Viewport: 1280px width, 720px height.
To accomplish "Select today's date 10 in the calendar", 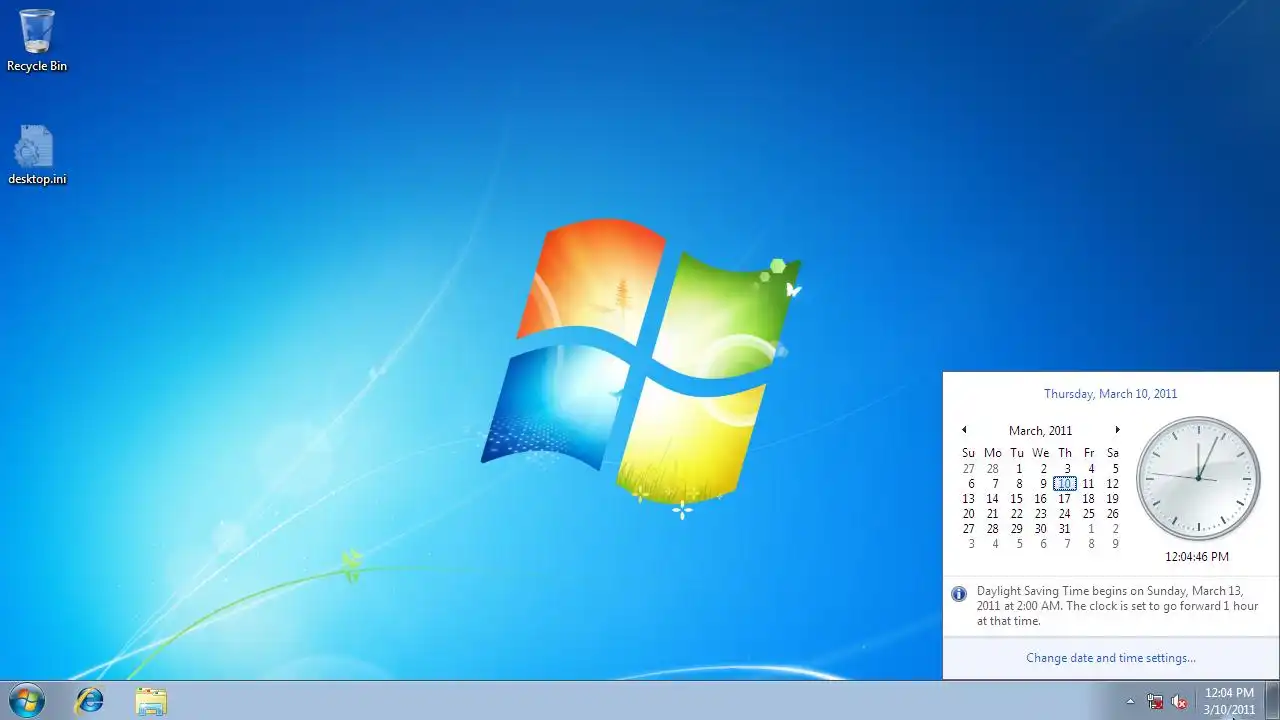I will pyautogui.click(x=1064, y=484).
